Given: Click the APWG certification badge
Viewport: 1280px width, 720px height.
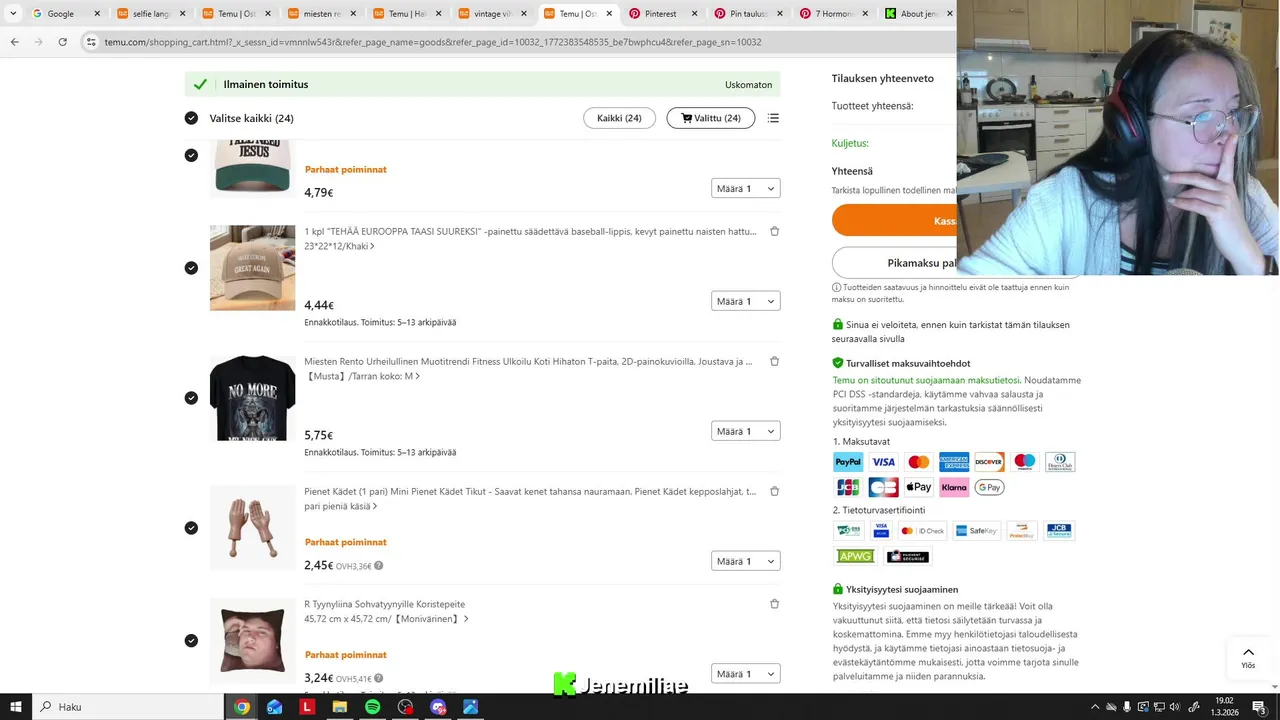Looking at the screenshot, I should pos(855,556).
